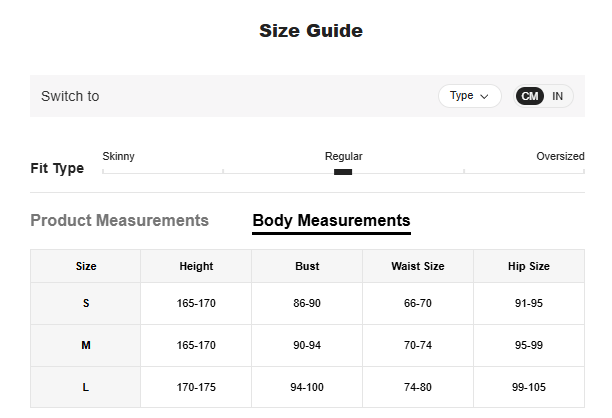Select the Oversized fit label

click(x=560, y=156)
